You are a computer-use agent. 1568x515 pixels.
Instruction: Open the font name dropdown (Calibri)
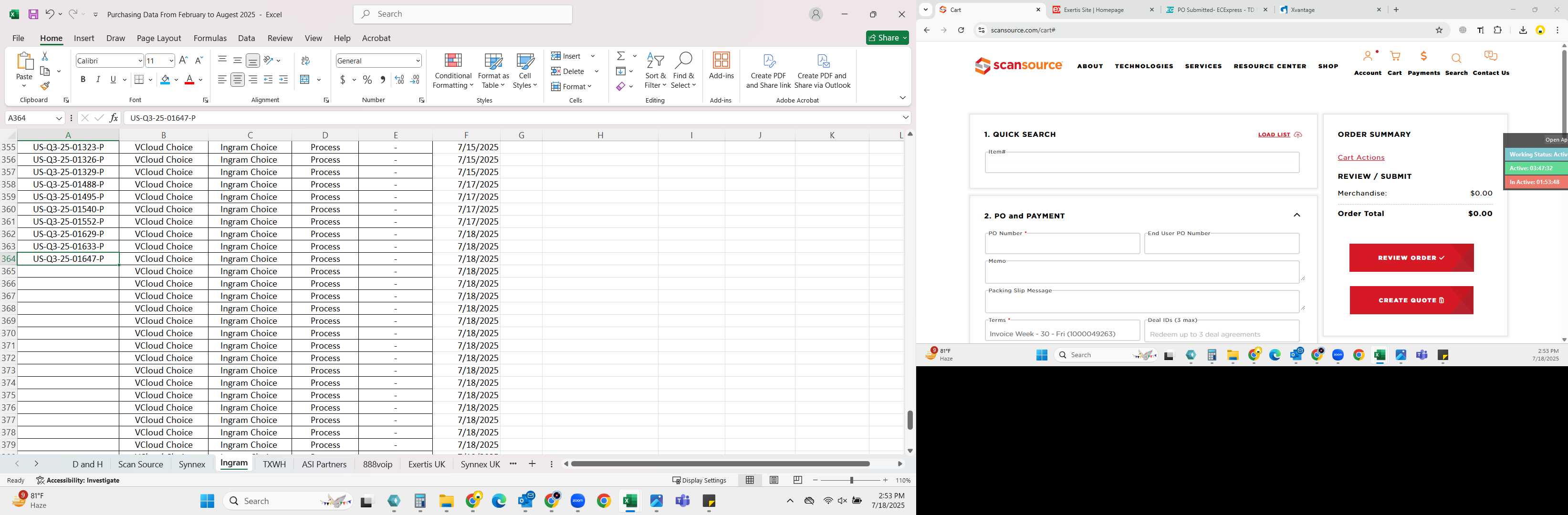coord(140,61)
